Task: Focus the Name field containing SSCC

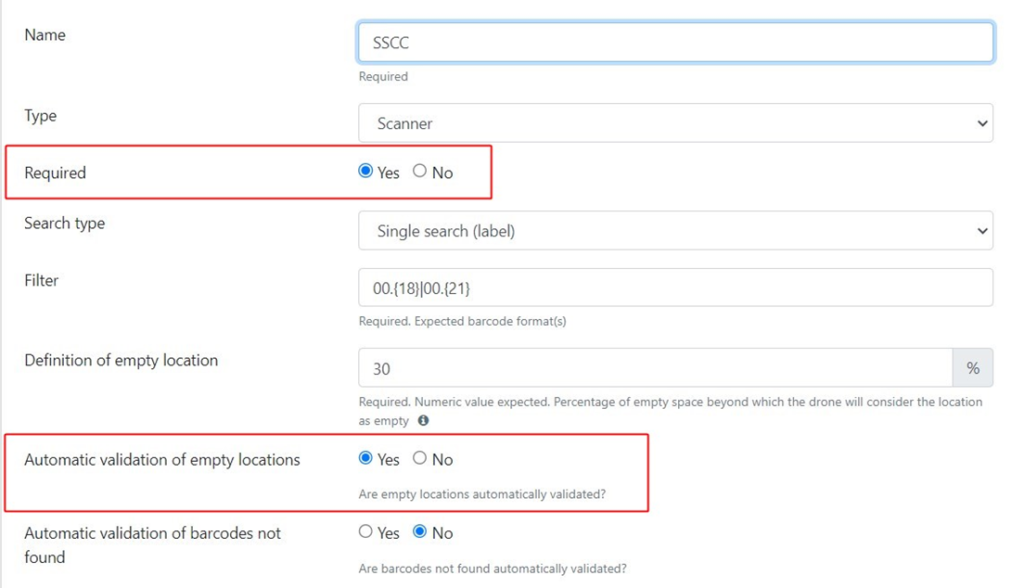Action: (x=675, y=42)
